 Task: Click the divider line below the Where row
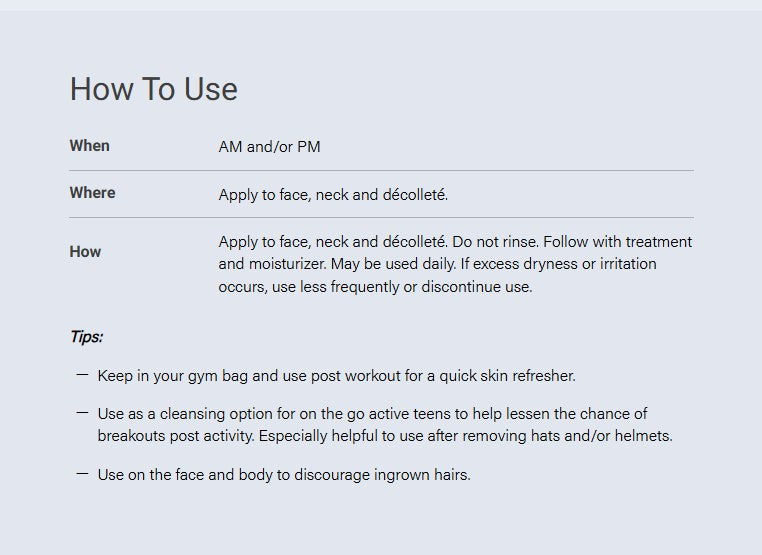coord(381,217)
